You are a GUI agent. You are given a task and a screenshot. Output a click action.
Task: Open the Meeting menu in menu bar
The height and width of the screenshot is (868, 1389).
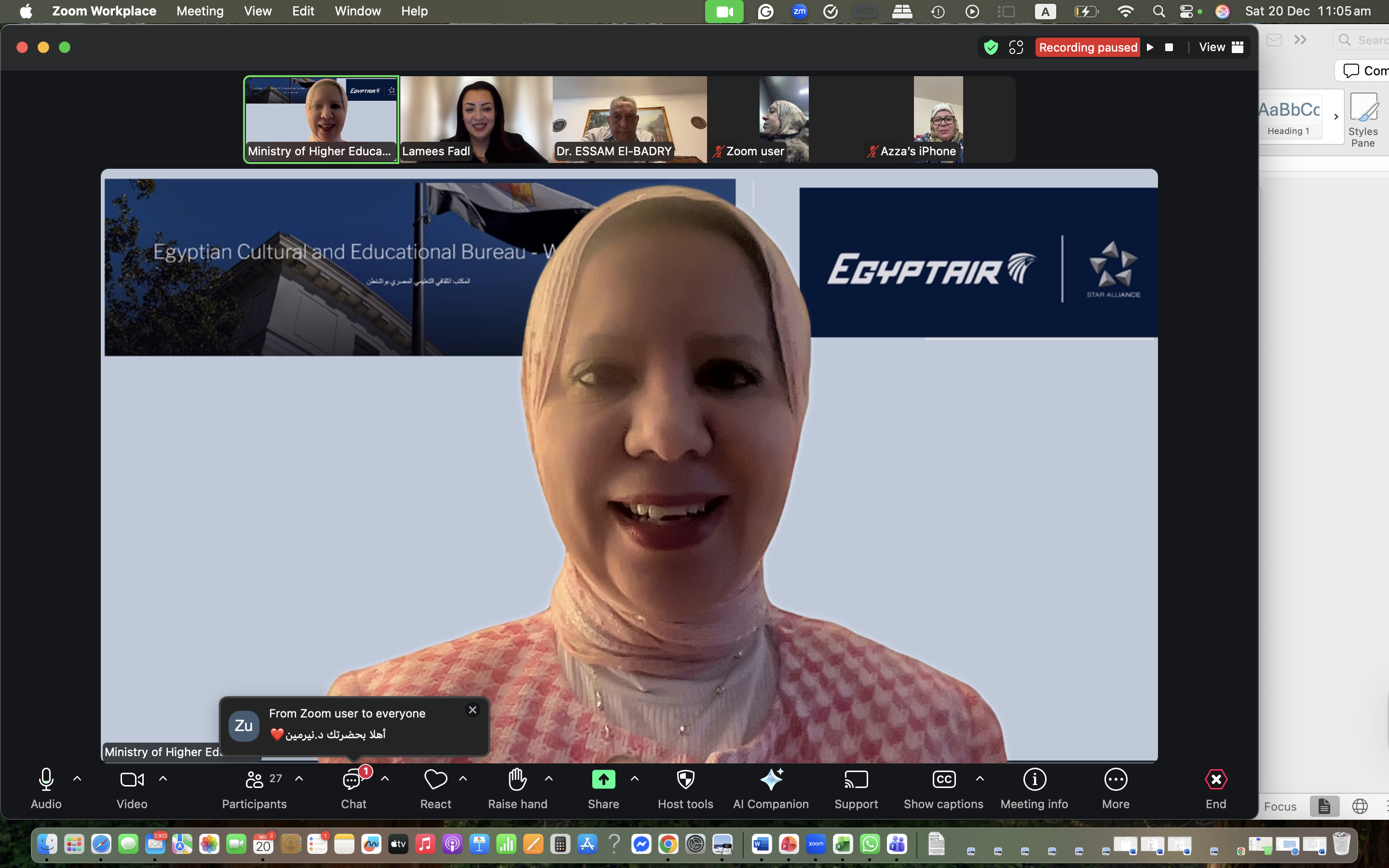(200, 11)
